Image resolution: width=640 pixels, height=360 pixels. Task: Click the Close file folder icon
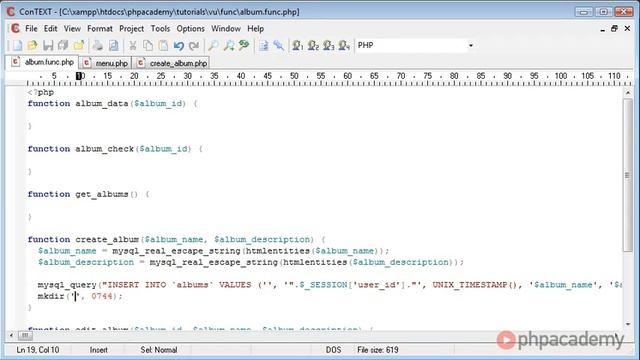79,45
